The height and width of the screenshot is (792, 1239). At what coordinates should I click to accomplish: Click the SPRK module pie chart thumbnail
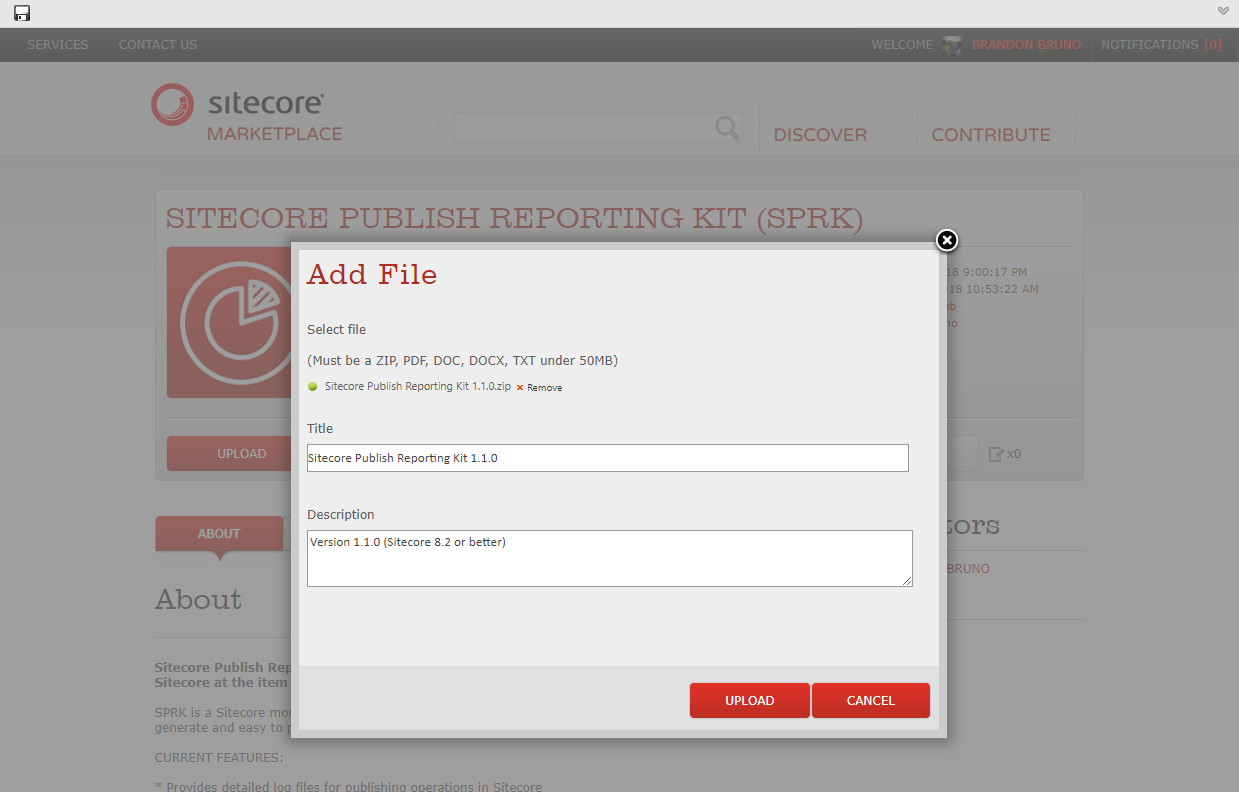[x=229, y=323]
